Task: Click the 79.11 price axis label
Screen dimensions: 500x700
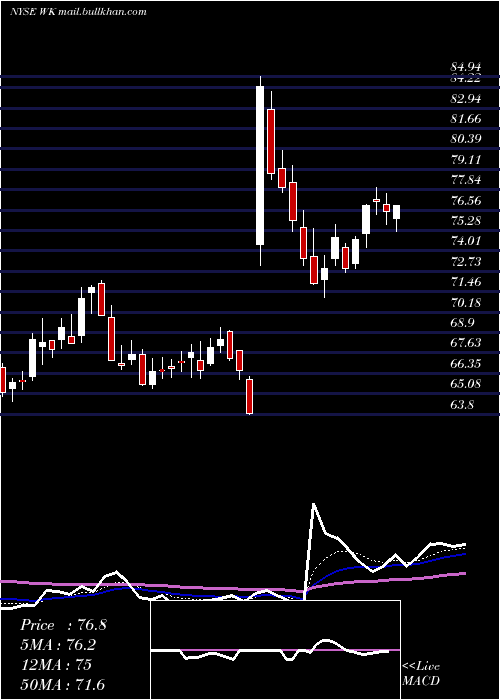Action: click(x=466, y=160)
